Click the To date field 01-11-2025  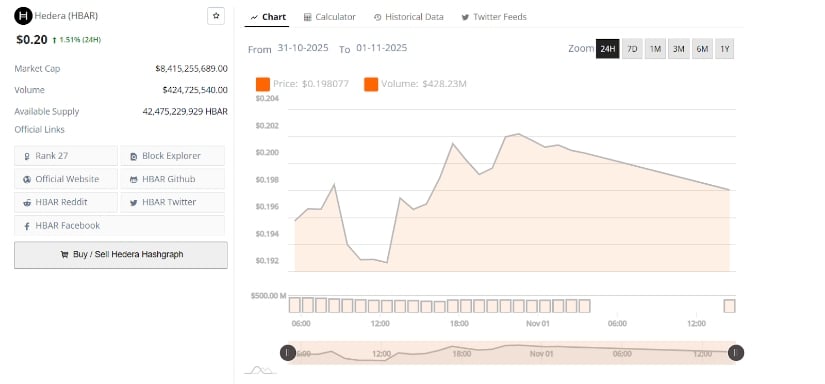click(381, 48)
